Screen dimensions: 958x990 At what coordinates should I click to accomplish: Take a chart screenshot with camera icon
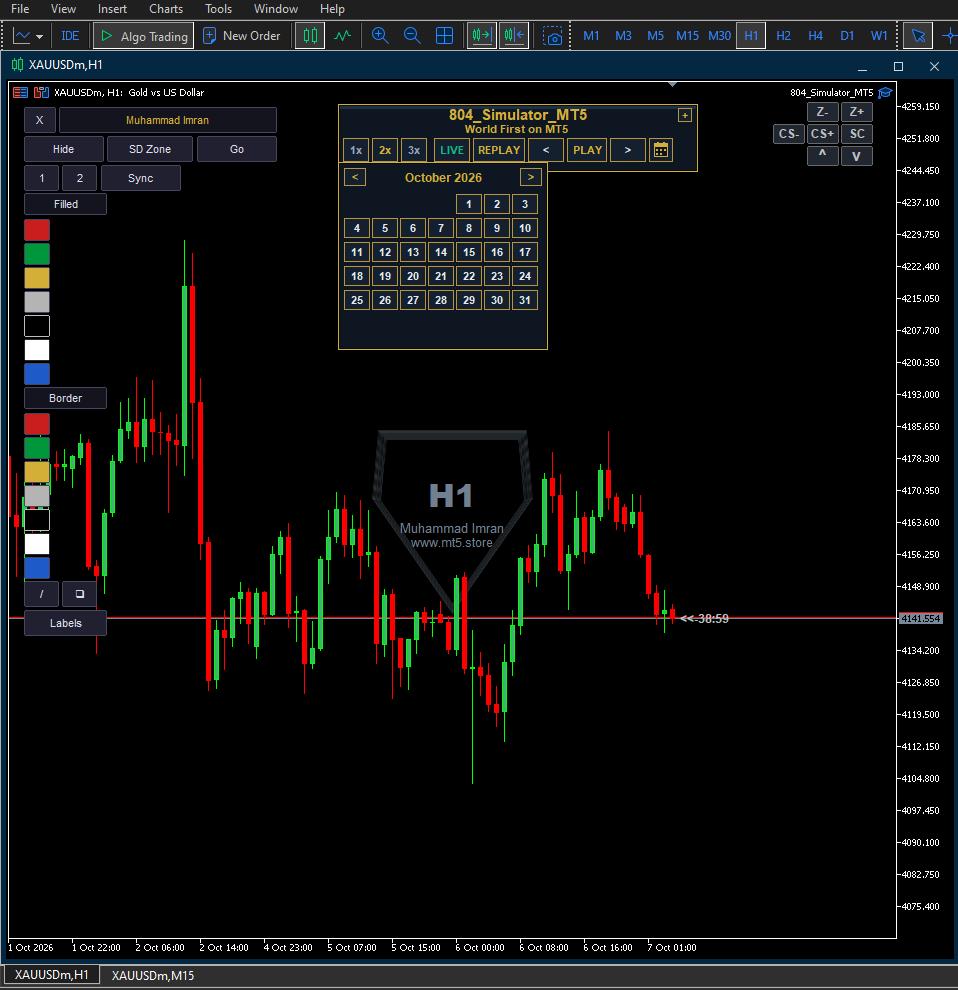553,36
